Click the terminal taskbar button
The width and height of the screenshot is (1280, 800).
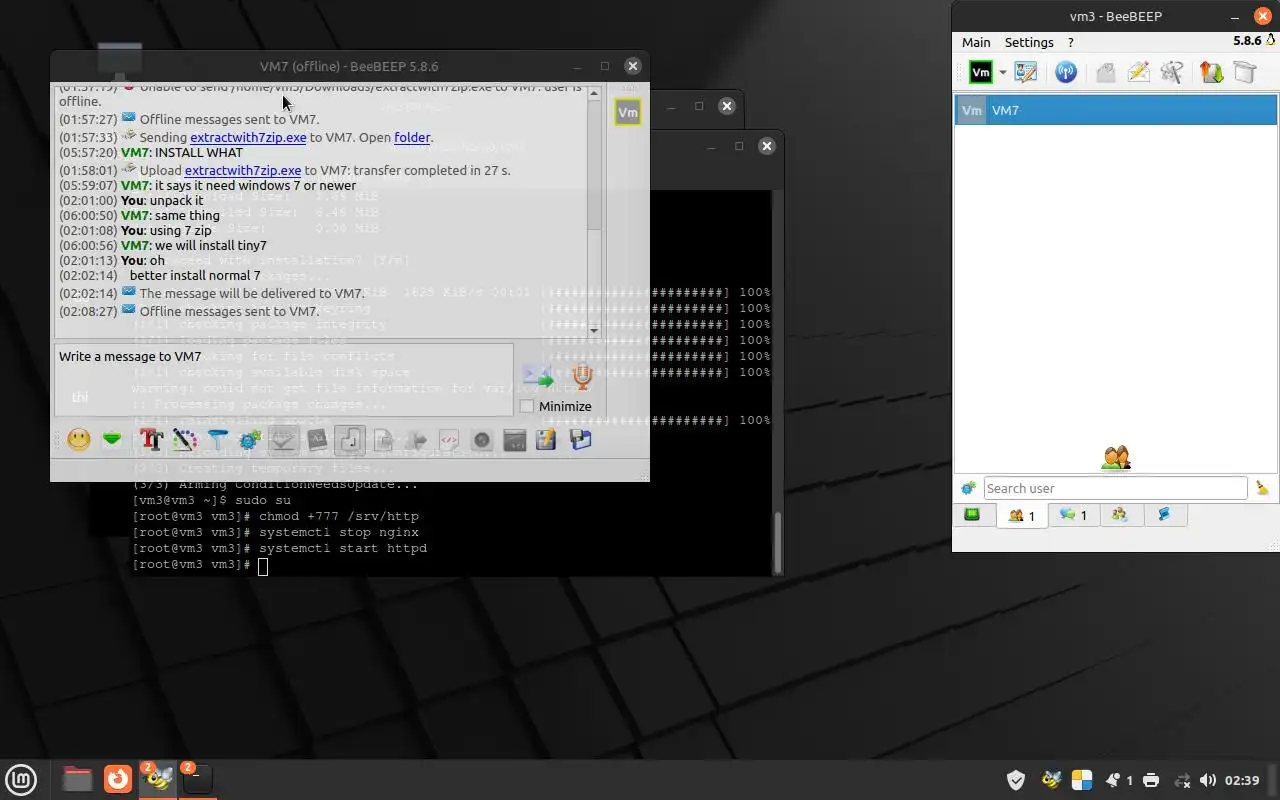point(197,778)
